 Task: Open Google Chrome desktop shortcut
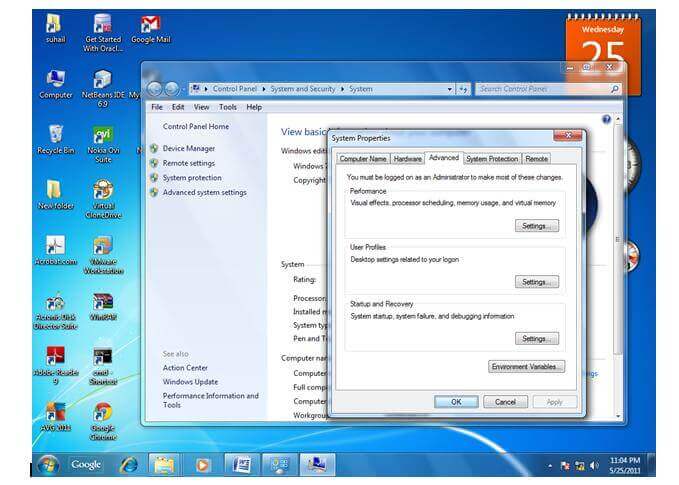coord(102,412)
